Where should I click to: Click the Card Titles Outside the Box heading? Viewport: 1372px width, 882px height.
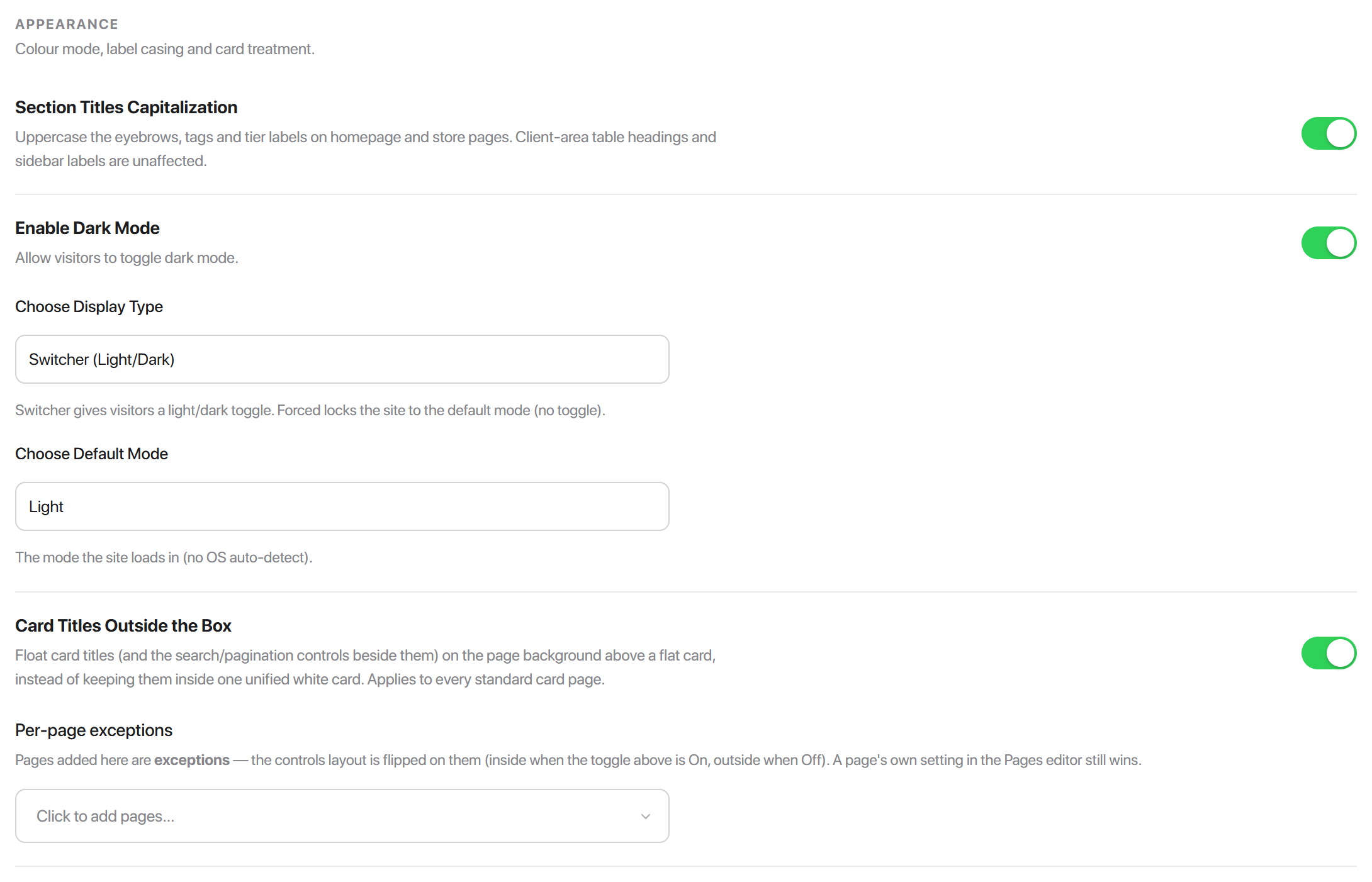coord(123,626)
